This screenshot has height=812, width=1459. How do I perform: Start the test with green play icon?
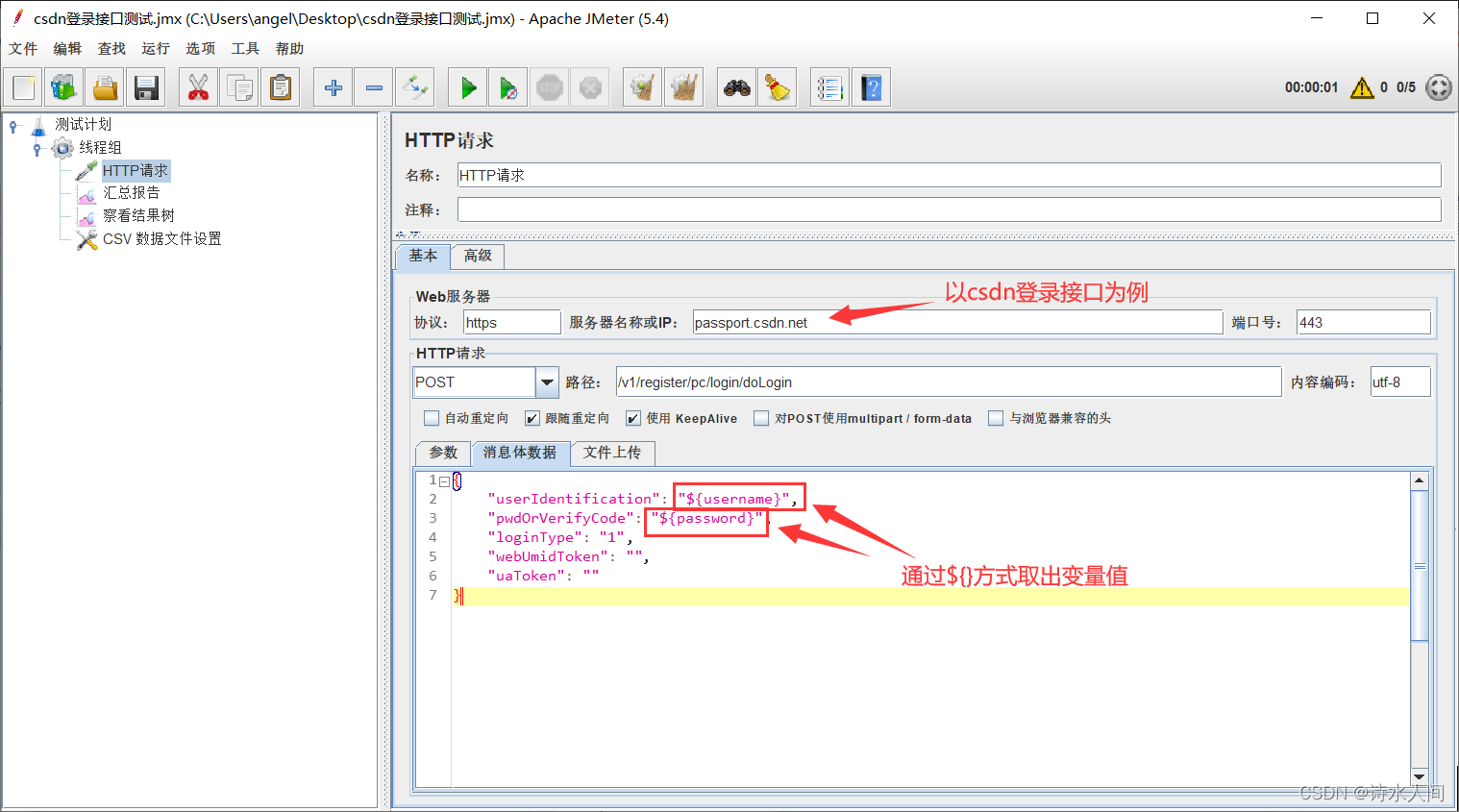coord(468,87)
